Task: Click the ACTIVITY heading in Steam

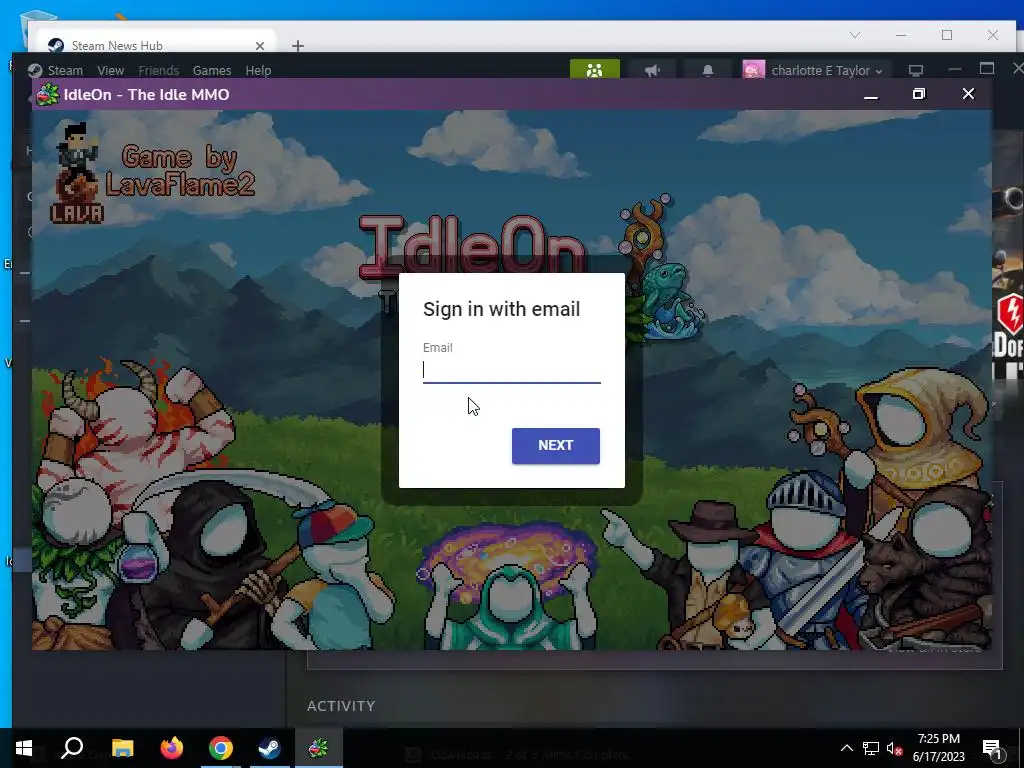Action: (x=341, y=706)
